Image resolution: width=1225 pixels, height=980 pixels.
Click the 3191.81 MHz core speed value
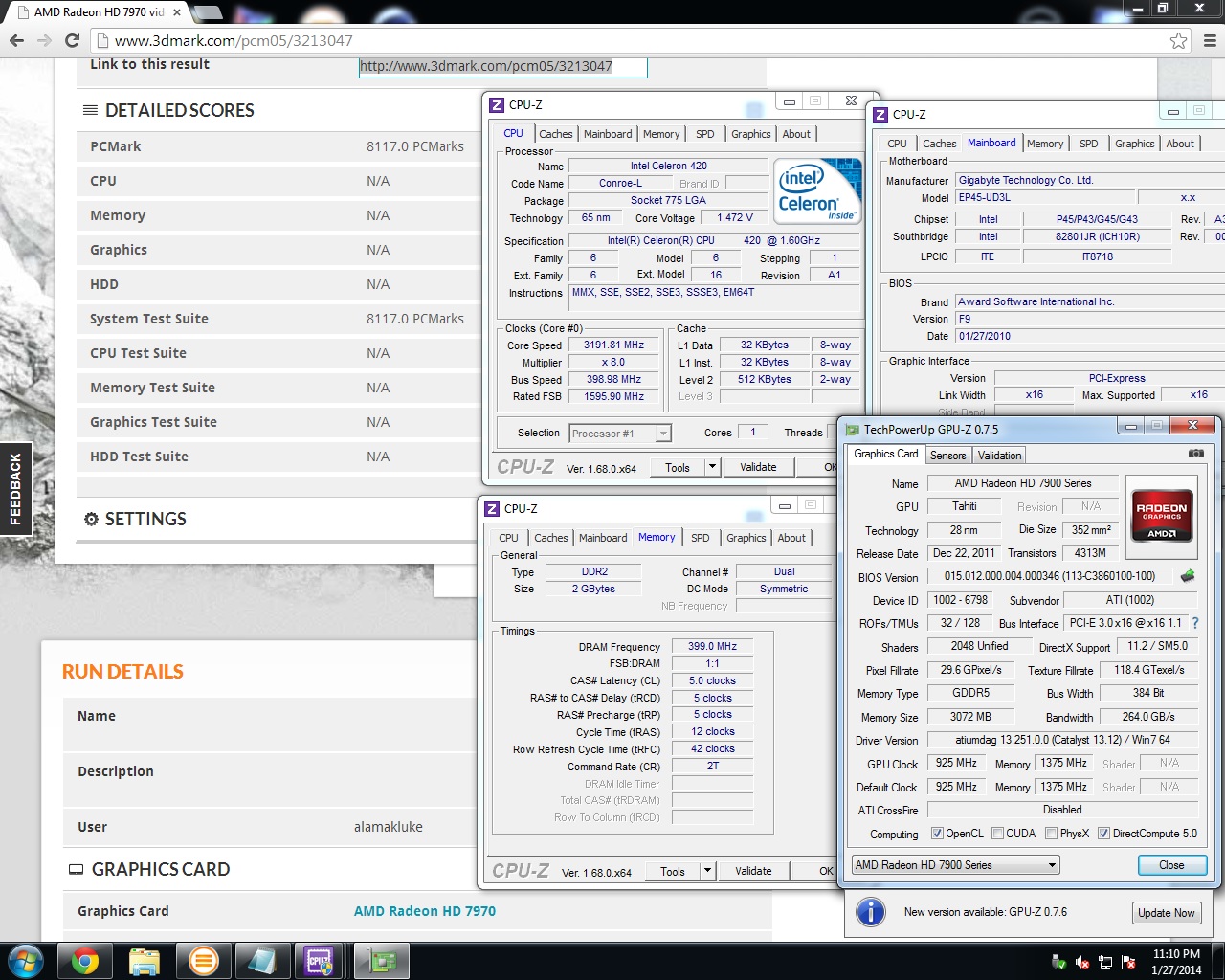tap(614, 345)
